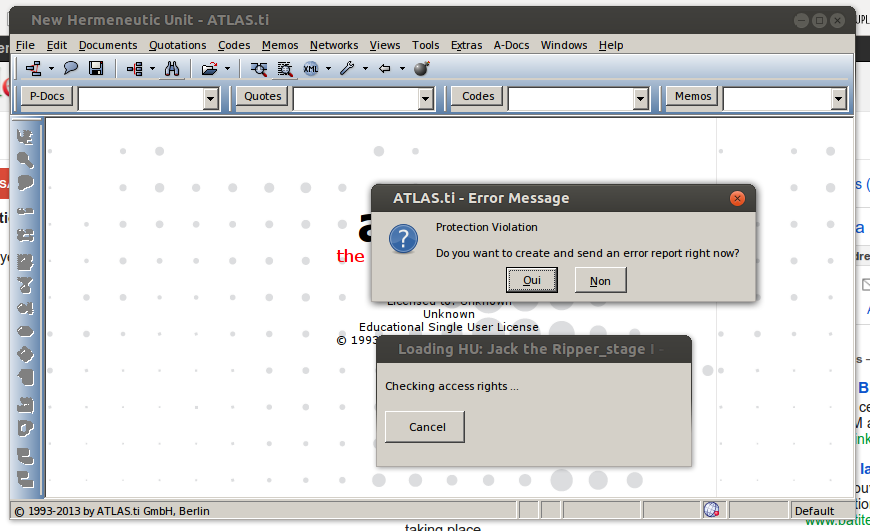
Task: Cancel the Loading HU dialog
Action: pos(425,427)
